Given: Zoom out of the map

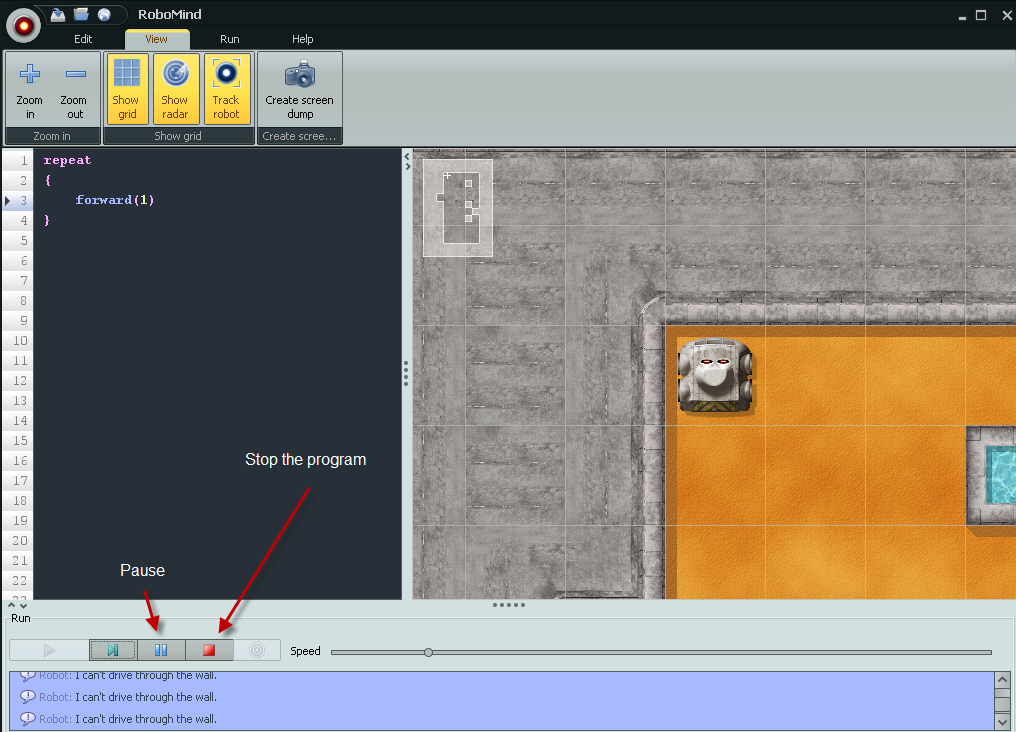Looking at the screenshot, I should click(75, 90).
